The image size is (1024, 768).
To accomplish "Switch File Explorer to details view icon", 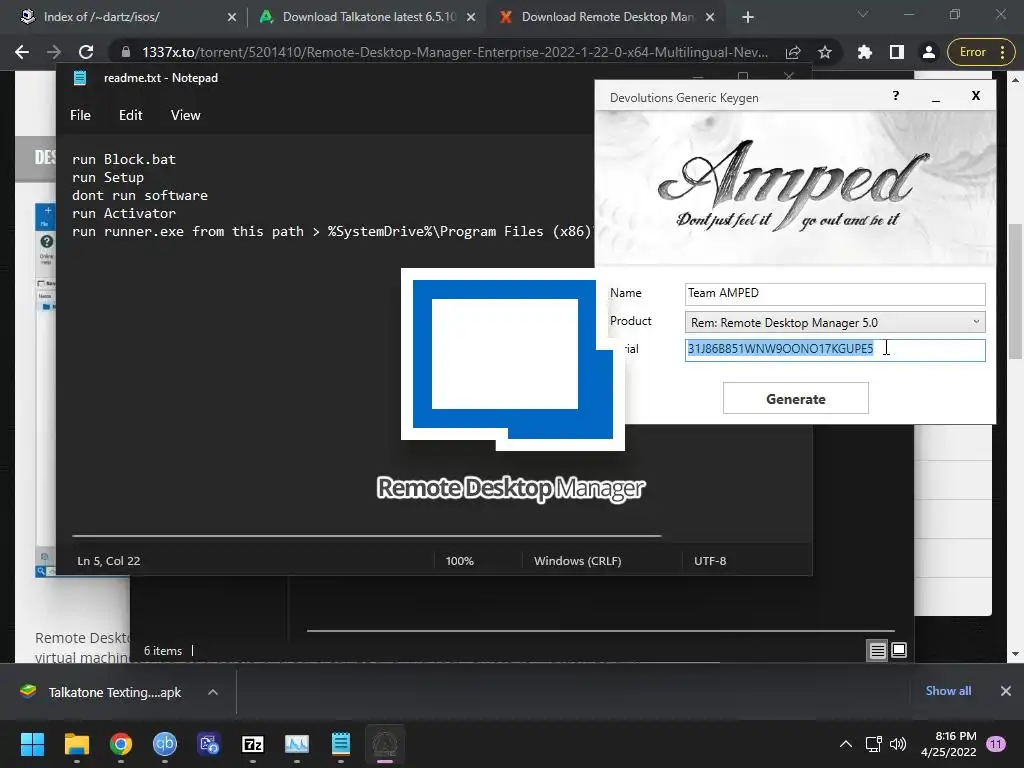I will pyautogui.click(x=877, y=650).
